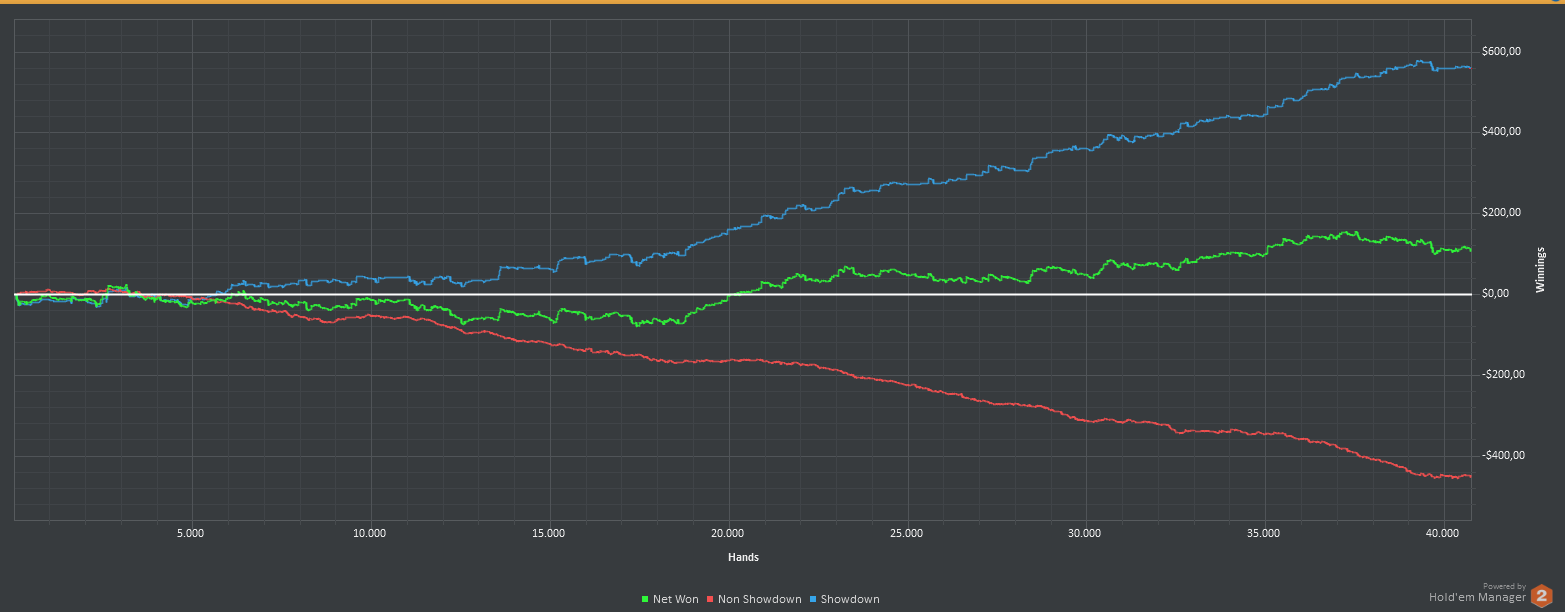The width and height of the screenshot is (1565, 612).
Task: Click the 5.000 hands axis label
Action: [x=190, y=534]
